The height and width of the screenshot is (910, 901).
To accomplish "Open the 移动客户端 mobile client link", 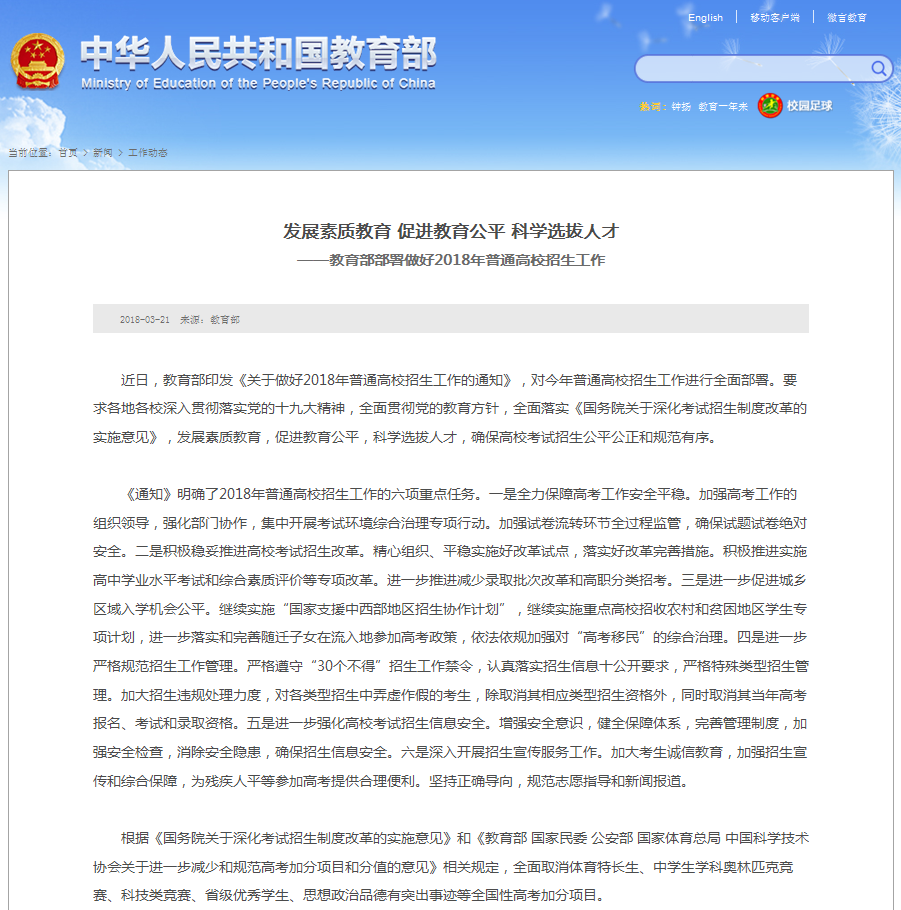I will pos(774,17).
